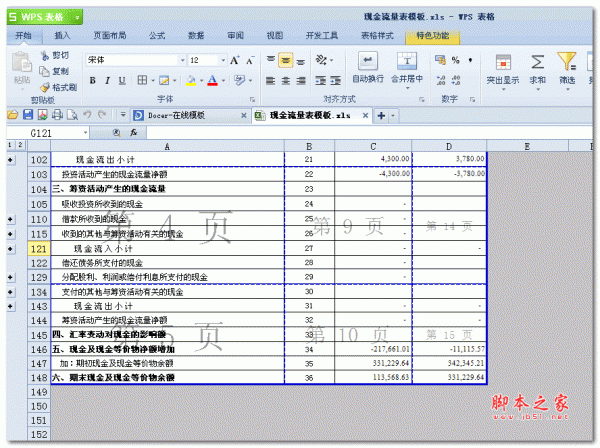600x448 pixels.
Task: Click the formula bar input field
Action: point(369,133)
